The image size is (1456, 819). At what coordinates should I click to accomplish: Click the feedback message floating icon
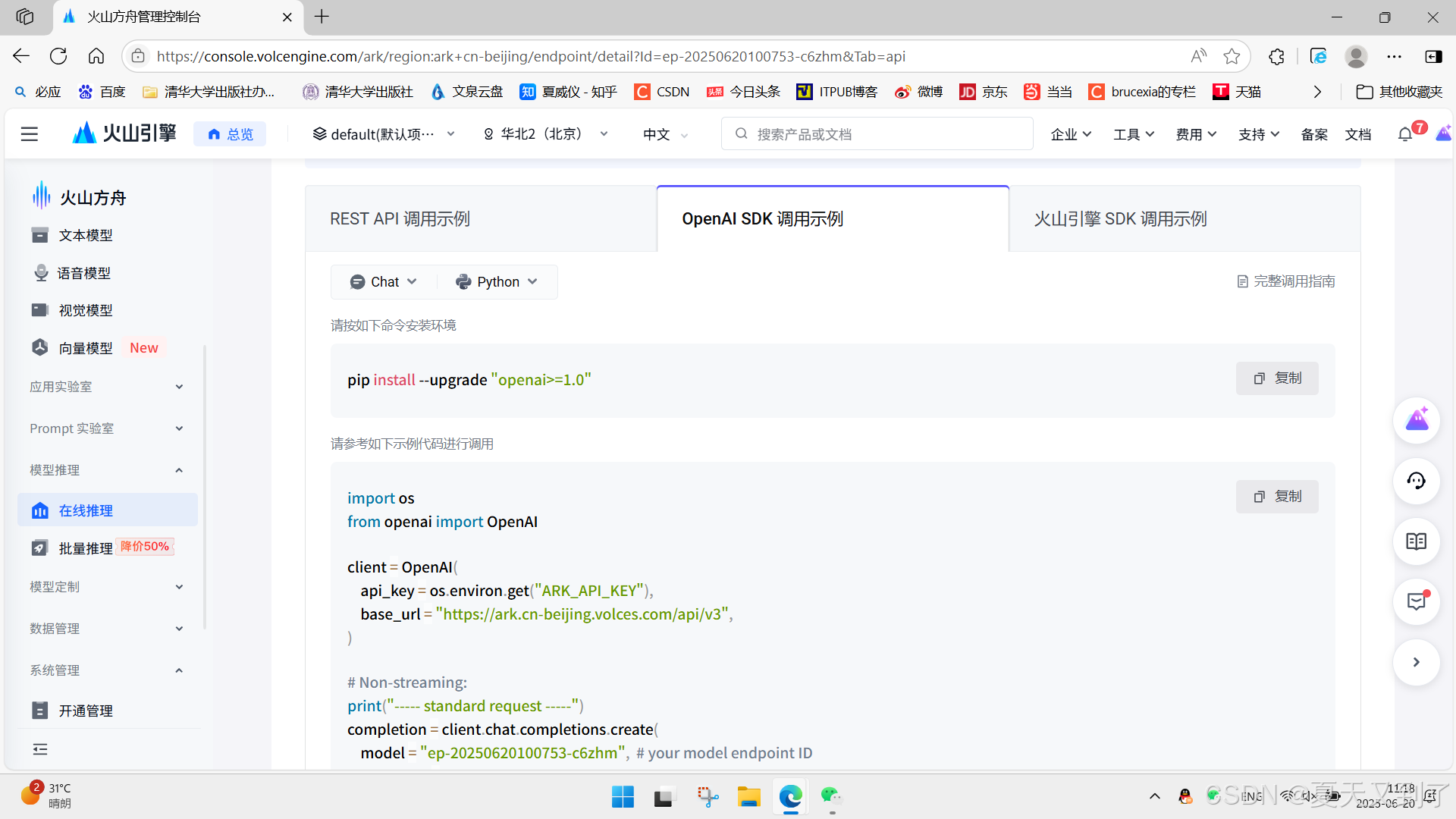[x=1416, y=602]
